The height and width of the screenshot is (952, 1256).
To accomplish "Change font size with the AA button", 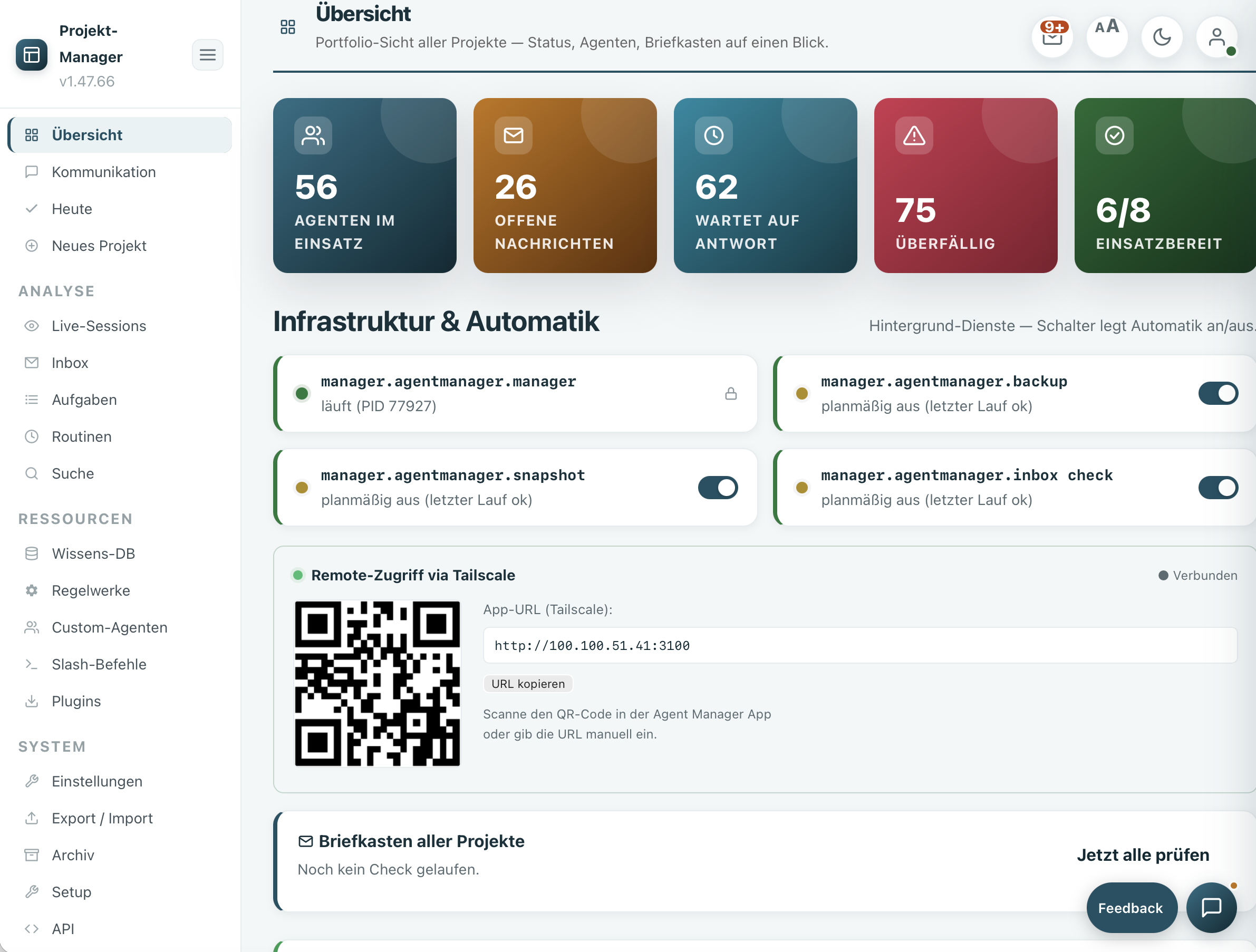I will (x=1107, y=37).
